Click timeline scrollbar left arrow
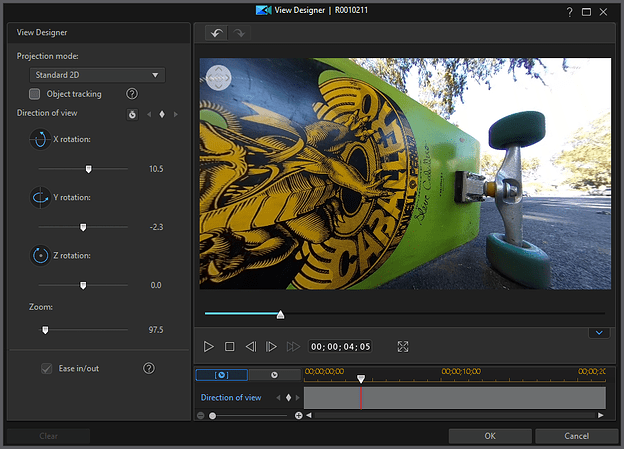The height and width of the screenshot is (449, 624). click(x=309, y=416)
